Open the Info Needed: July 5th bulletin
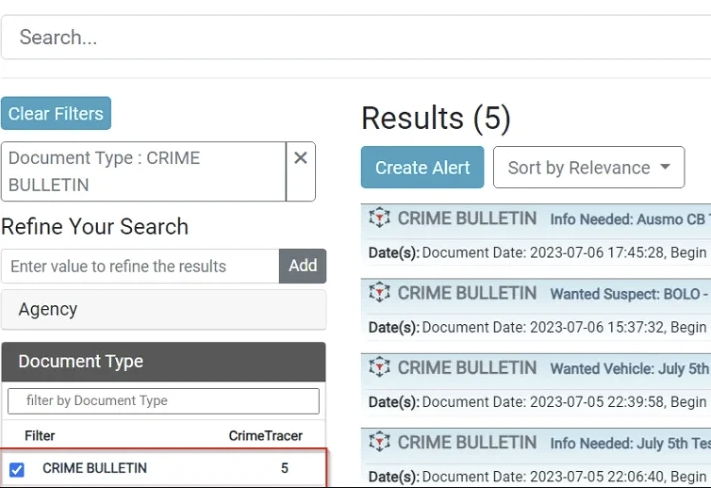 [630, 444]
